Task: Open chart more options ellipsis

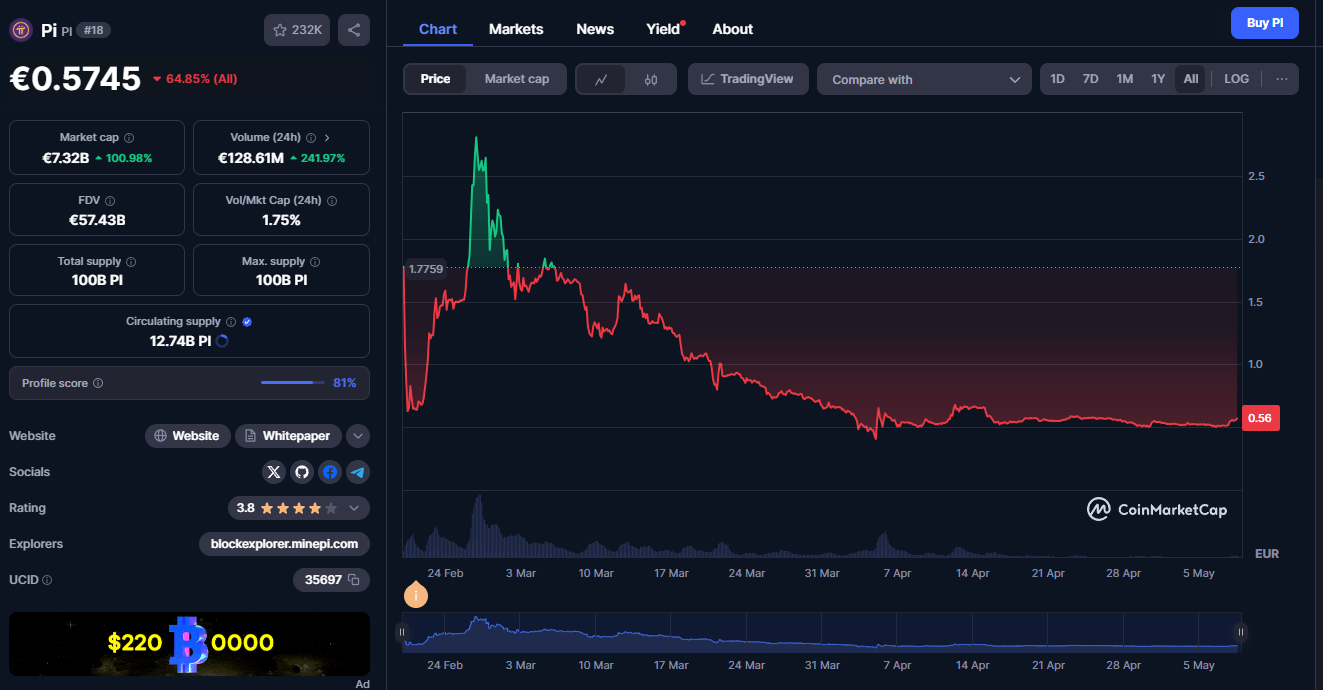Action: point(1282,79)
